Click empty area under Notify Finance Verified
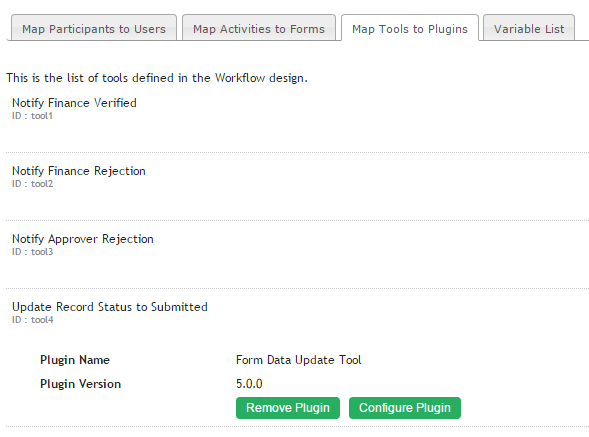This screenshot has width=589, height=437. pyautogui.click(x=297, y=136)
